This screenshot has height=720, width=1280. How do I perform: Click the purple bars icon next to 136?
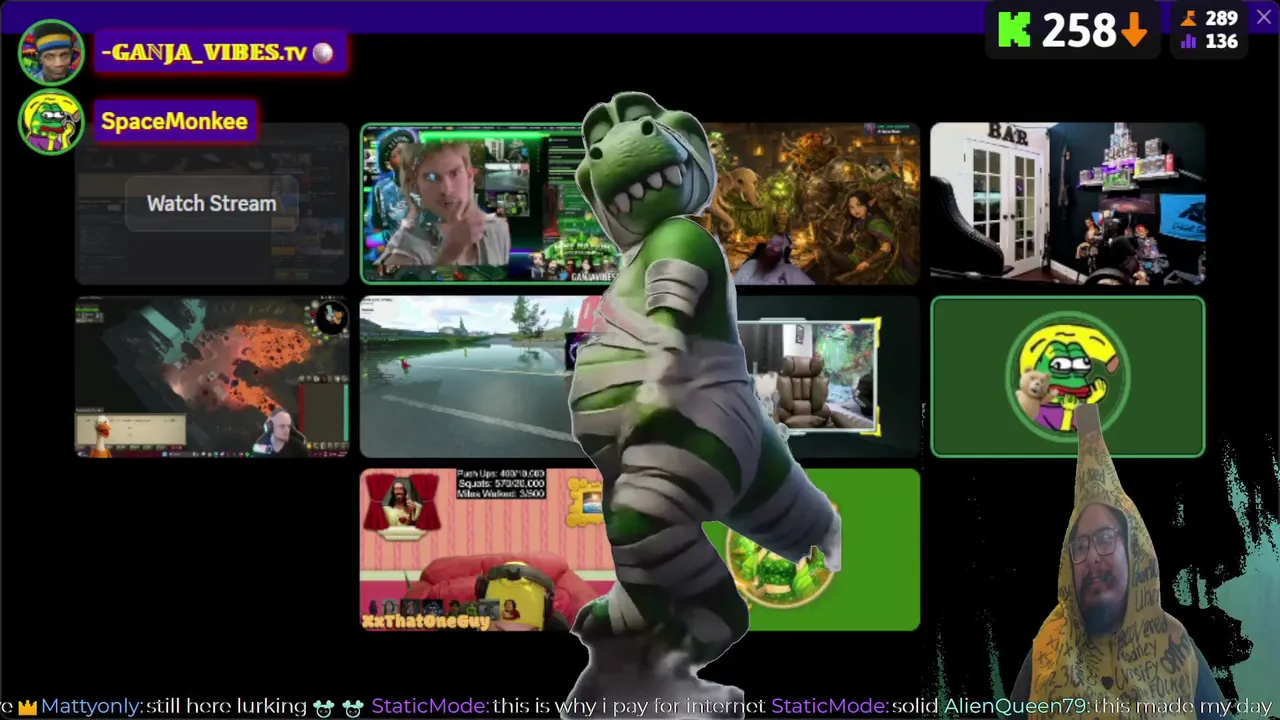coord(1189,42)
